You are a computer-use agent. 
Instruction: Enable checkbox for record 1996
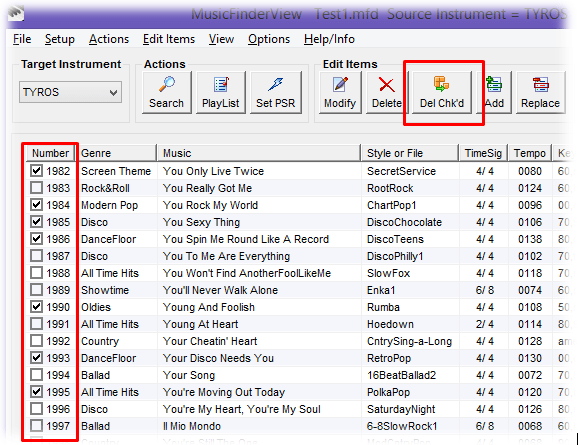point(36,409)
